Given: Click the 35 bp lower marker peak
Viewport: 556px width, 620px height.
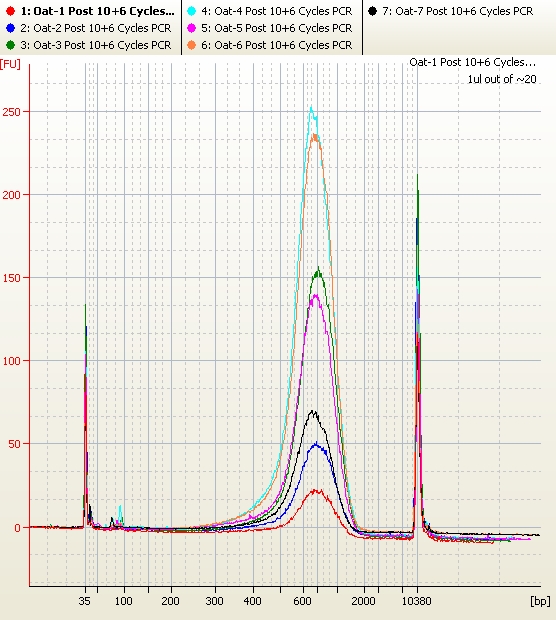Looking at the screenshot, I should point(85,308).
